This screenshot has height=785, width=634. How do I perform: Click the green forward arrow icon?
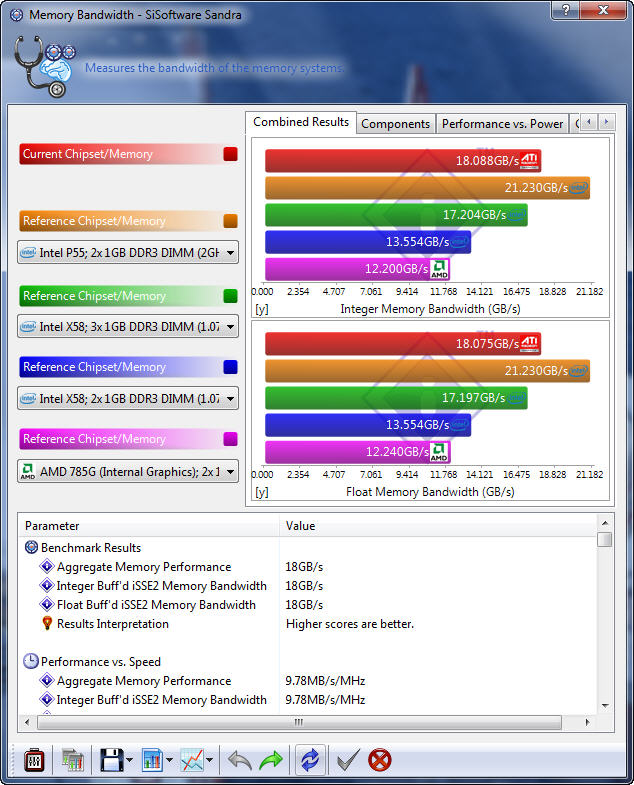(x=271, y=760)
